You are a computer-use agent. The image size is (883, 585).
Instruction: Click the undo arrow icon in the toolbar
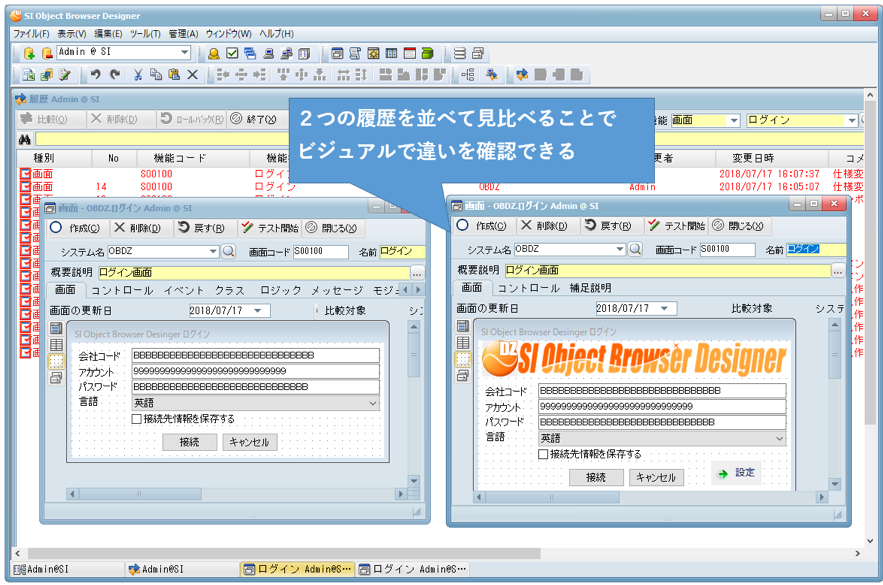96,75
